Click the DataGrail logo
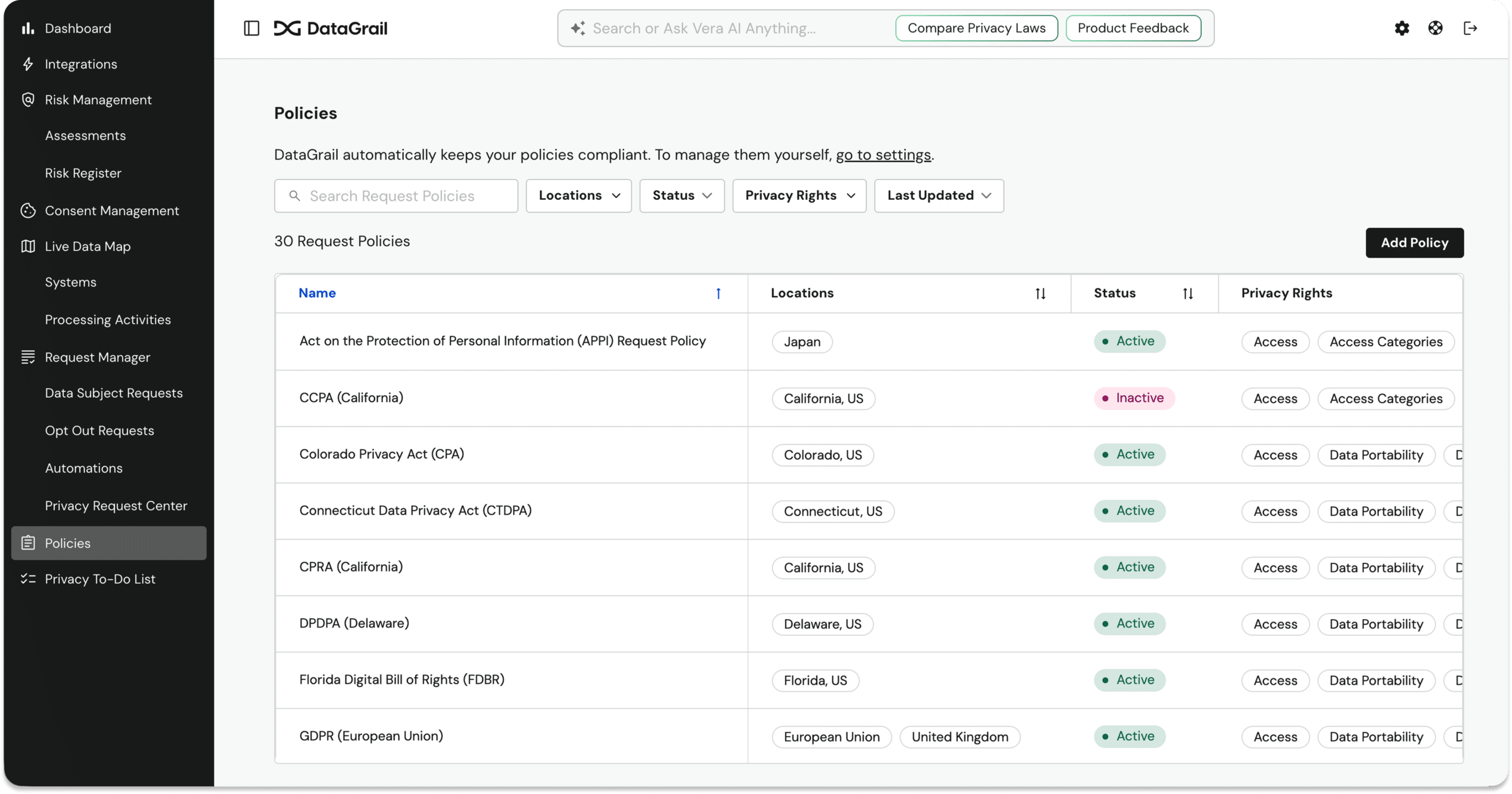Viewport: 1512px width, 794px height. coord(330,28)
